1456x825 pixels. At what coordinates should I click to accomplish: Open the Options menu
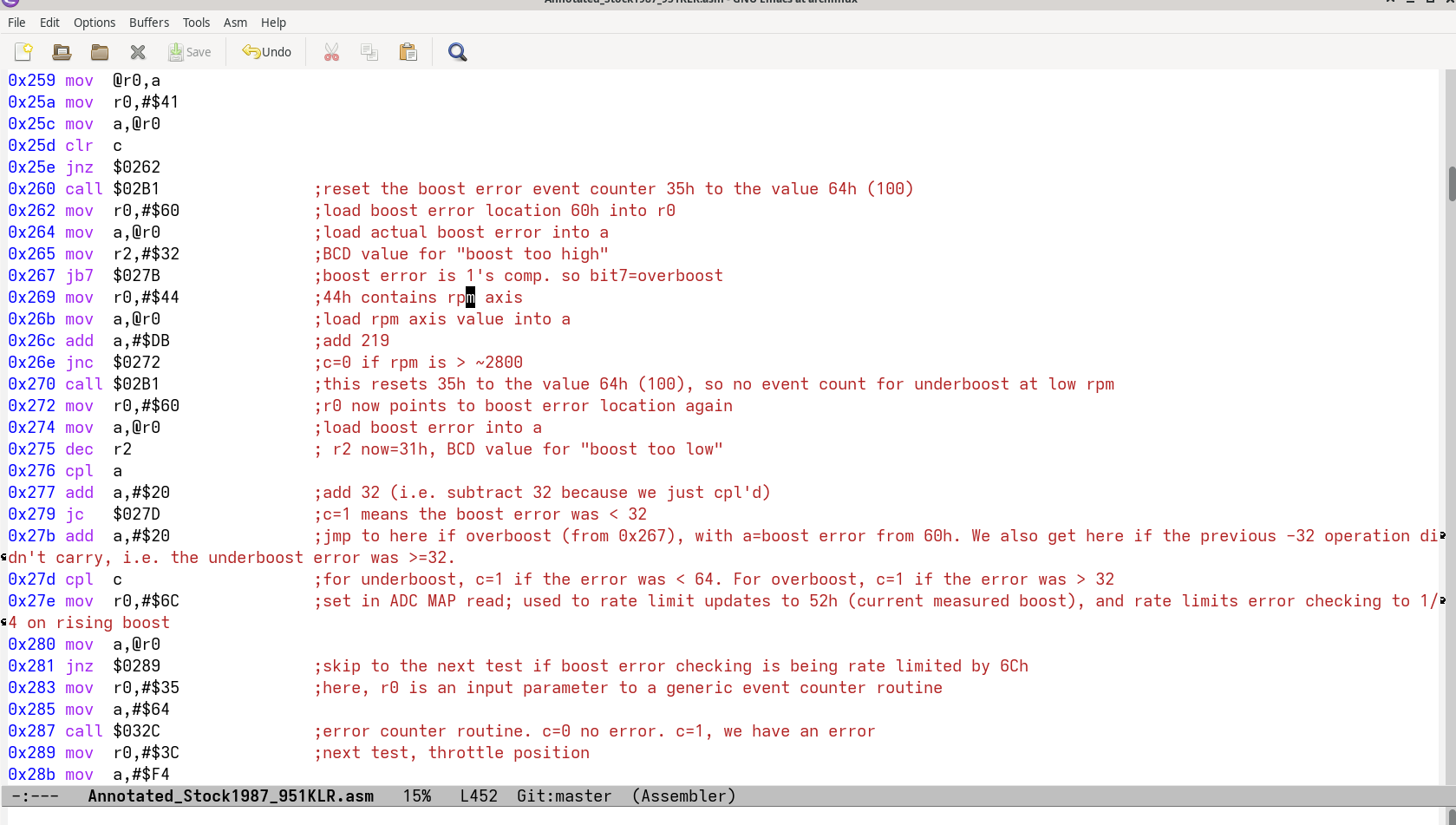(x=95, y=23)
